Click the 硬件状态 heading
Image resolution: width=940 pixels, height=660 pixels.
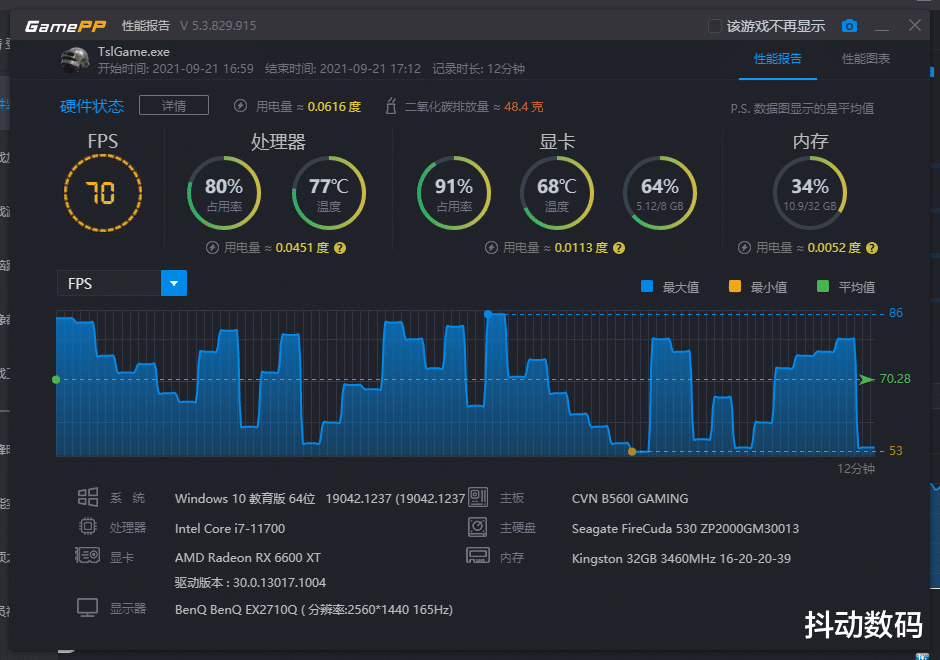(92, 106)
